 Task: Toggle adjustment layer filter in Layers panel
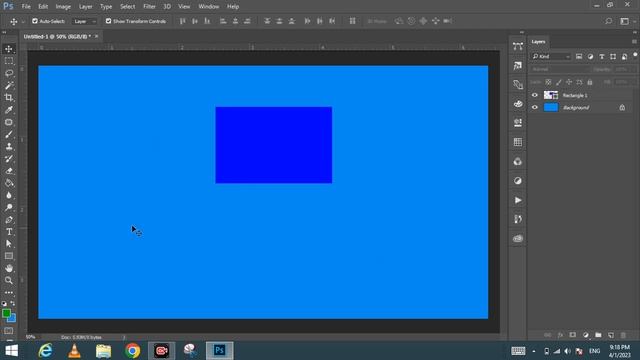pos(590,57)
